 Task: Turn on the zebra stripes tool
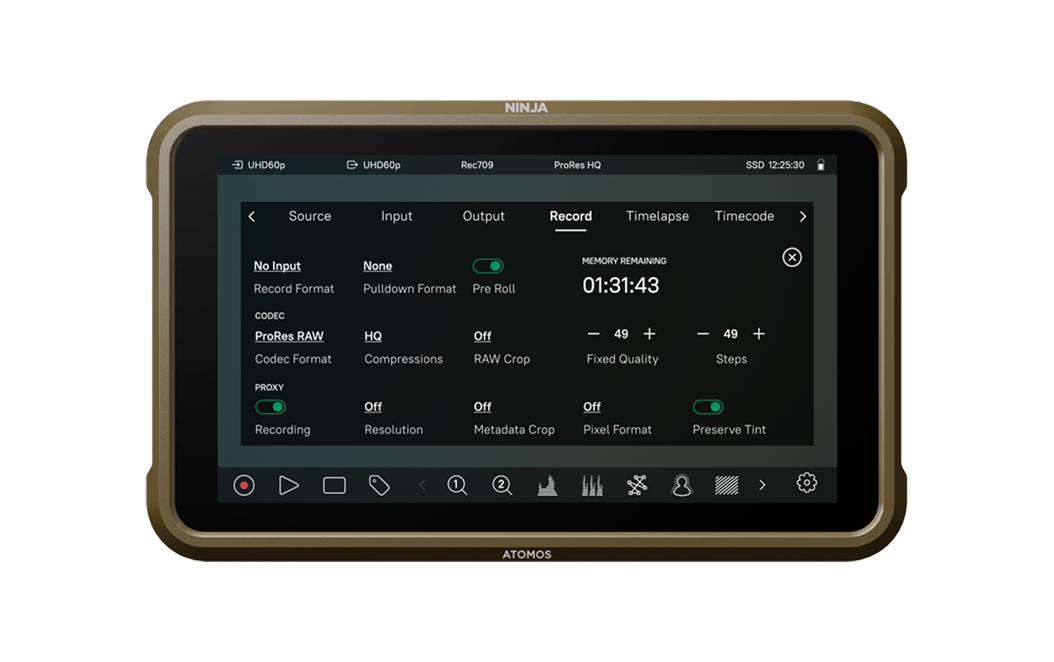[x=727, y=485]
